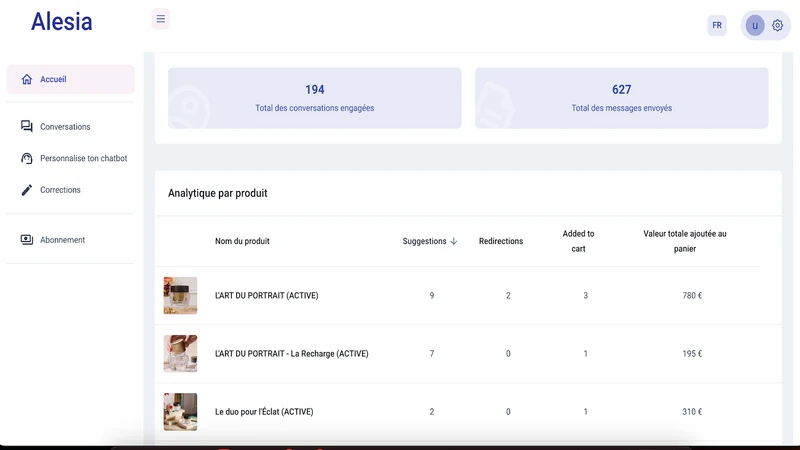
Task: Open Abonnement menu item
Action: tap(70, 240)
